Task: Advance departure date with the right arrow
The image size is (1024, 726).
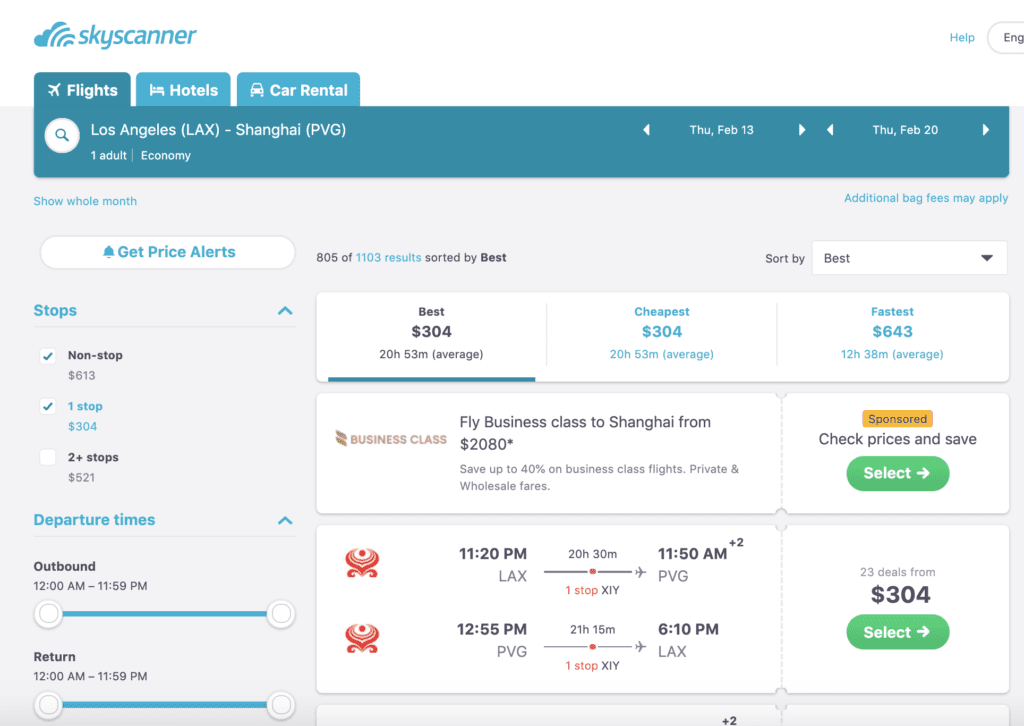Action: (802, 129)
